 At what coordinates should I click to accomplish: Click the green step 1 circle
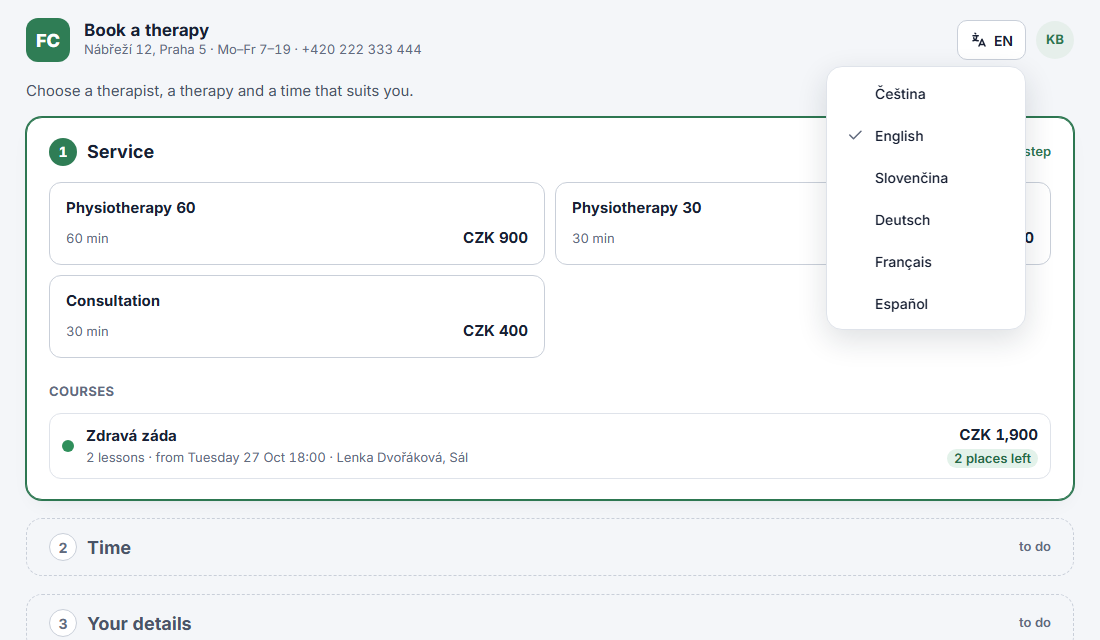click(x=63, y=152)
